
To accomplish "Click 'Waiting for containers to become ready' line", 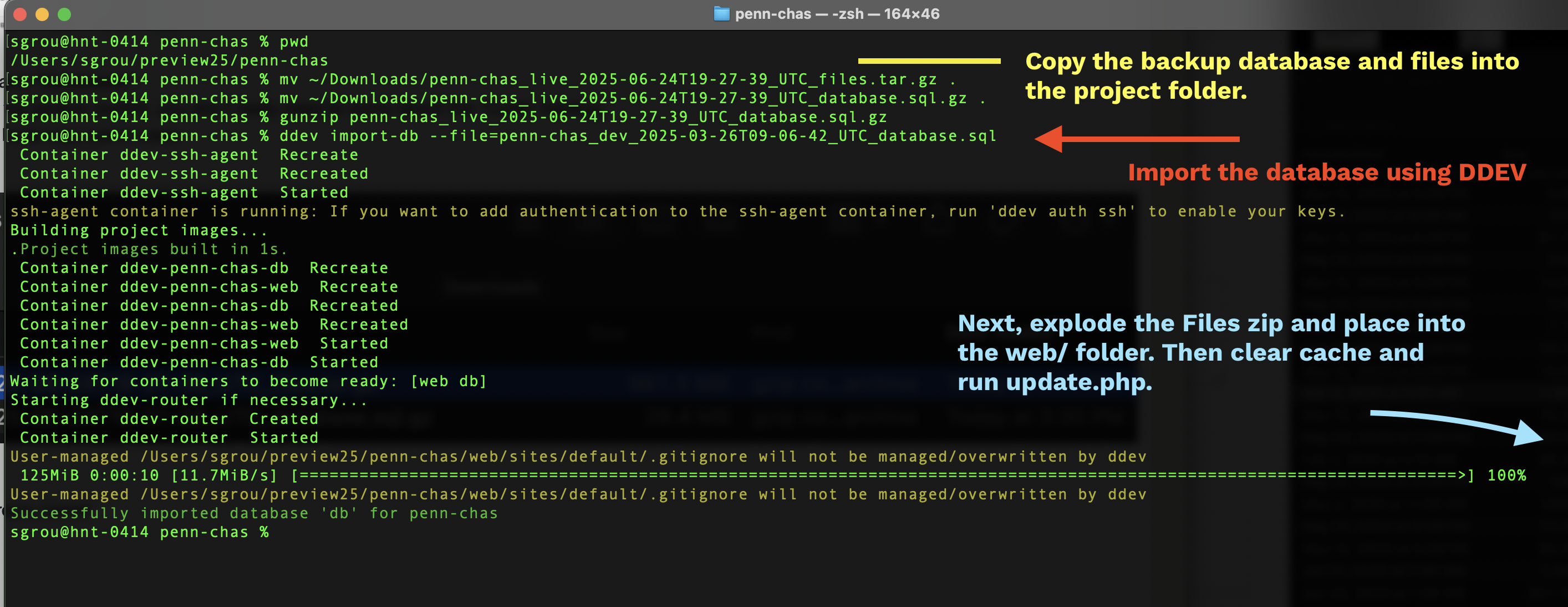I will click(248, 381).
